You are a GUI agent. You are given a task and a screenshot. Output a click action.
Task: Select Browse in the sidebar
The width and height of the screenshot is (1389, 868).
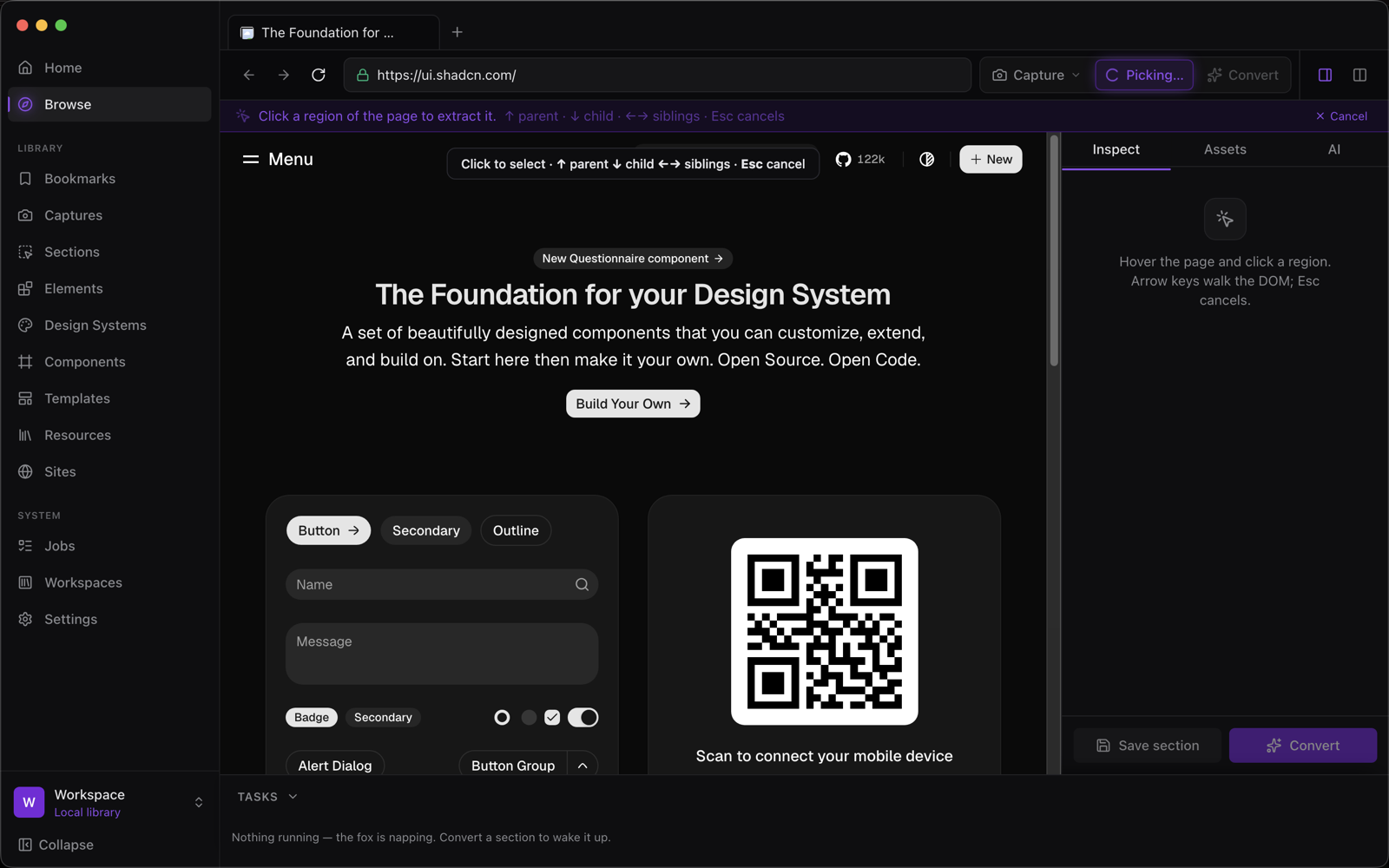click(109, 104)
